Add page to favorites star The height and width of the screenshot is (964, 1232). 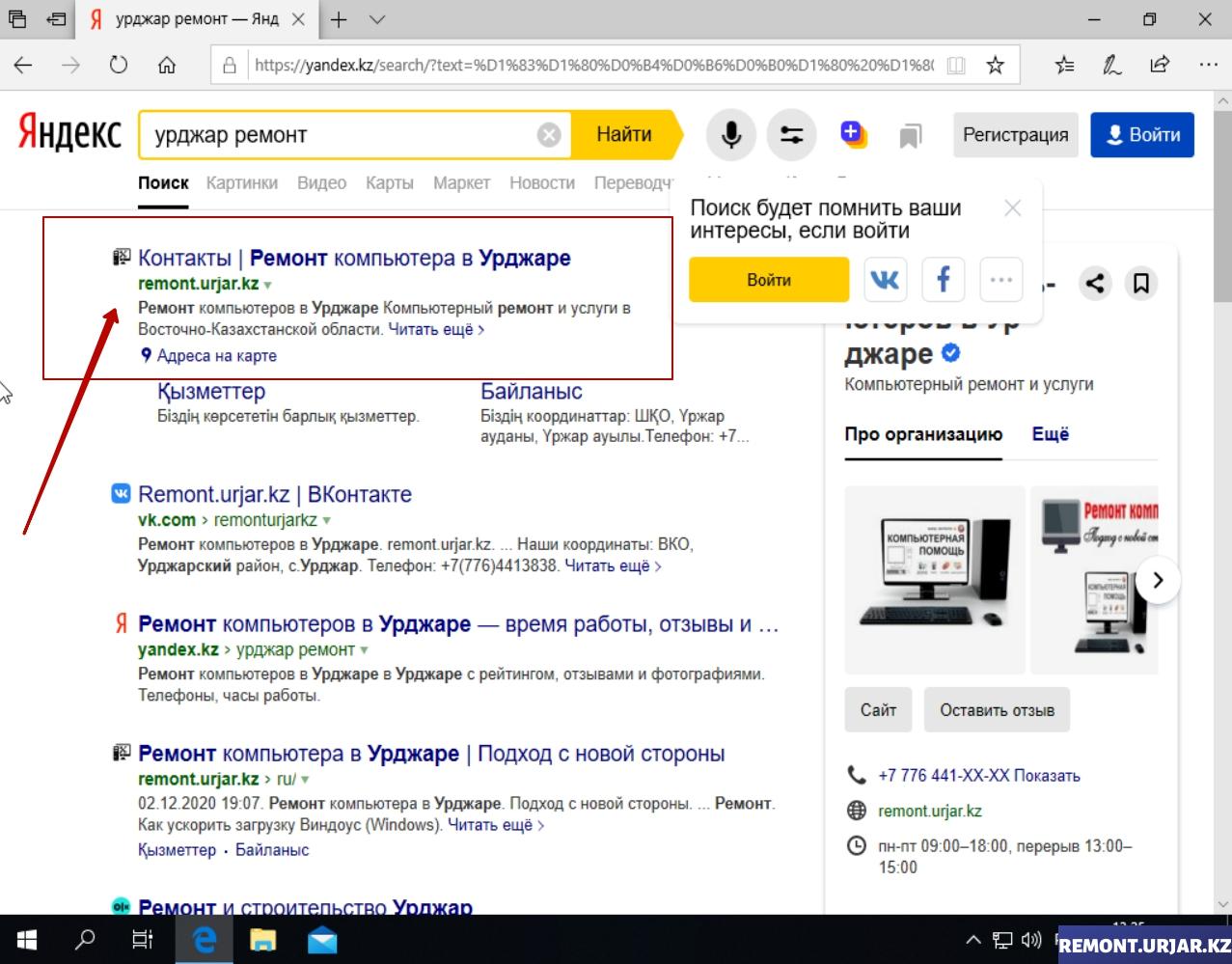click(x=996, y=66)
